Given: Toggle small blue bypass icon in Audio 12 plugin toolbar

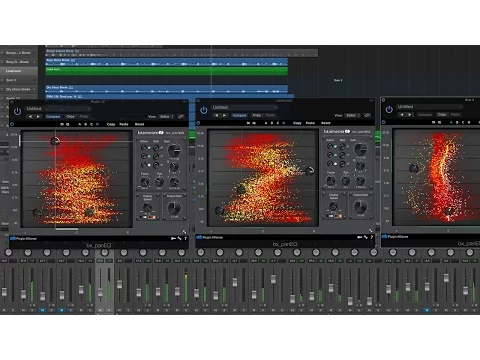Looking at the screenshot, I should click(x=12, y=124).
